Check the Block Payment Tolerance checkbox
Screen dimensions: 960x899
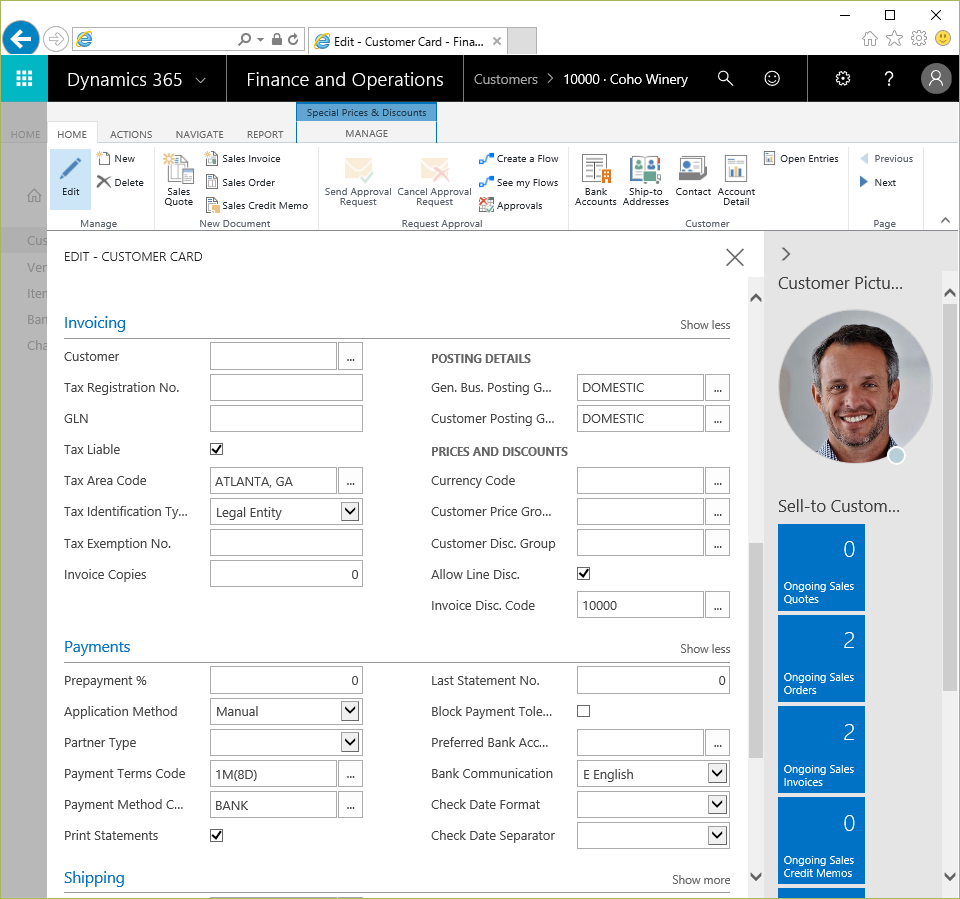(583, 711)
